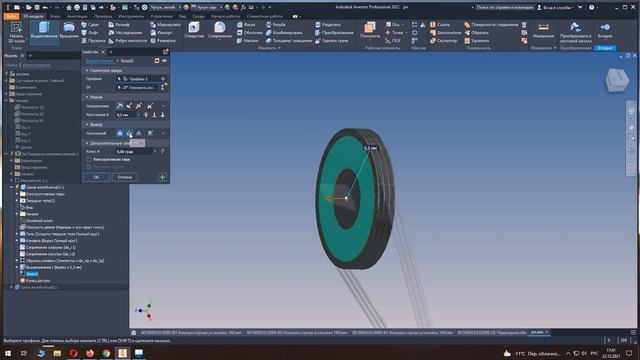Viewport: 640px width, 360px height.
Task: Click the Пружина (Coil) tool
Action: [93, 40]
